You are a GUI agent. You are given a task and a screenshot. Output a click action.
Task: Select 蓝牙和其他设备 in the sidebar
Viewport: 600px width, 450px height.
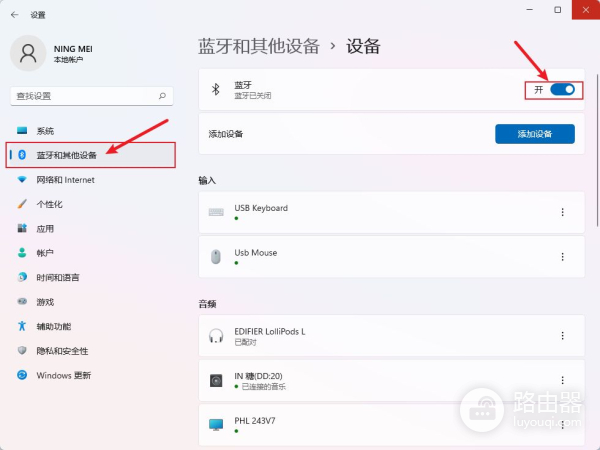coord(91,155)
